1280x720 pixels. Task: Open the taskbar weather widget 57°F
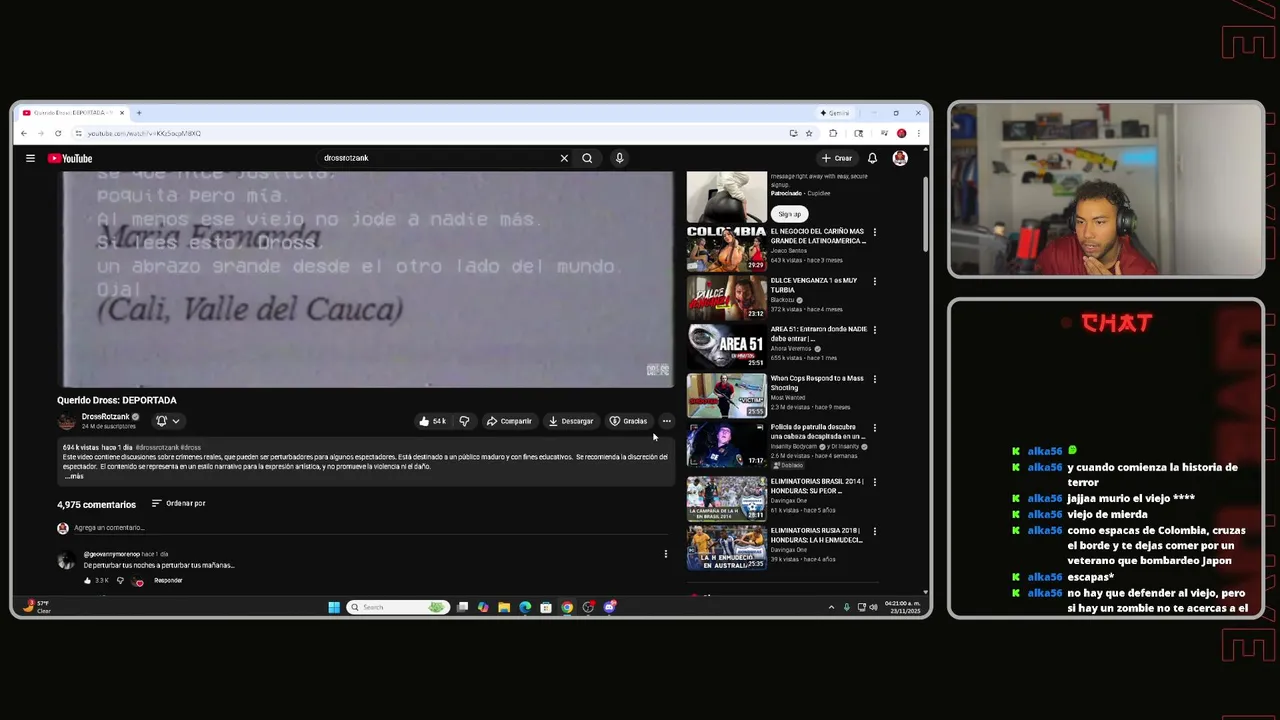(x=37, y=607)
